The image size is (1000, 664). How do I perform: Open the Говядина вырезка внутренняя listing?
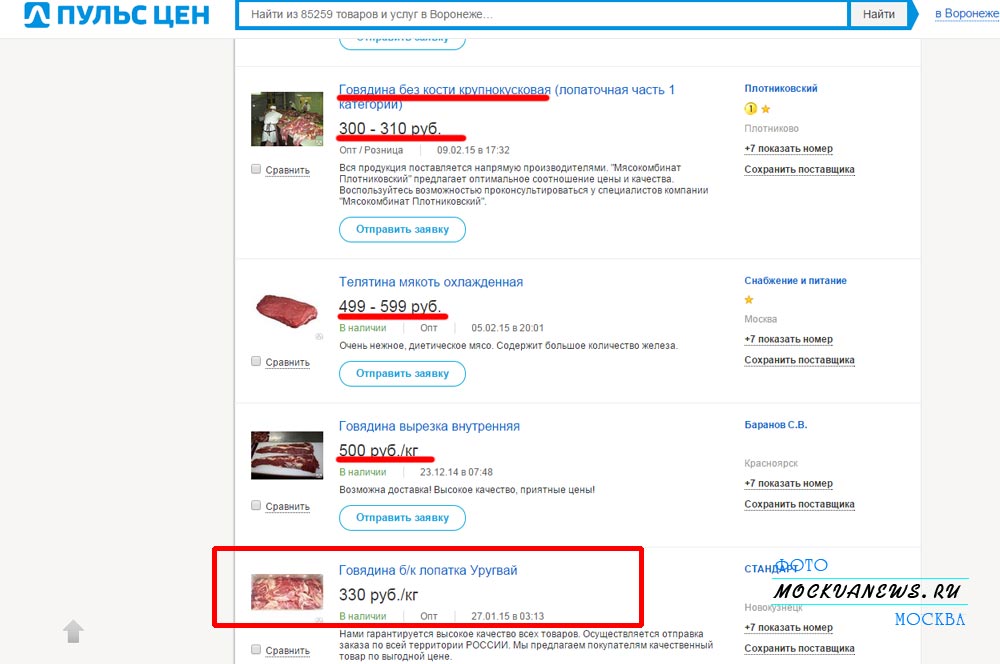429,426
